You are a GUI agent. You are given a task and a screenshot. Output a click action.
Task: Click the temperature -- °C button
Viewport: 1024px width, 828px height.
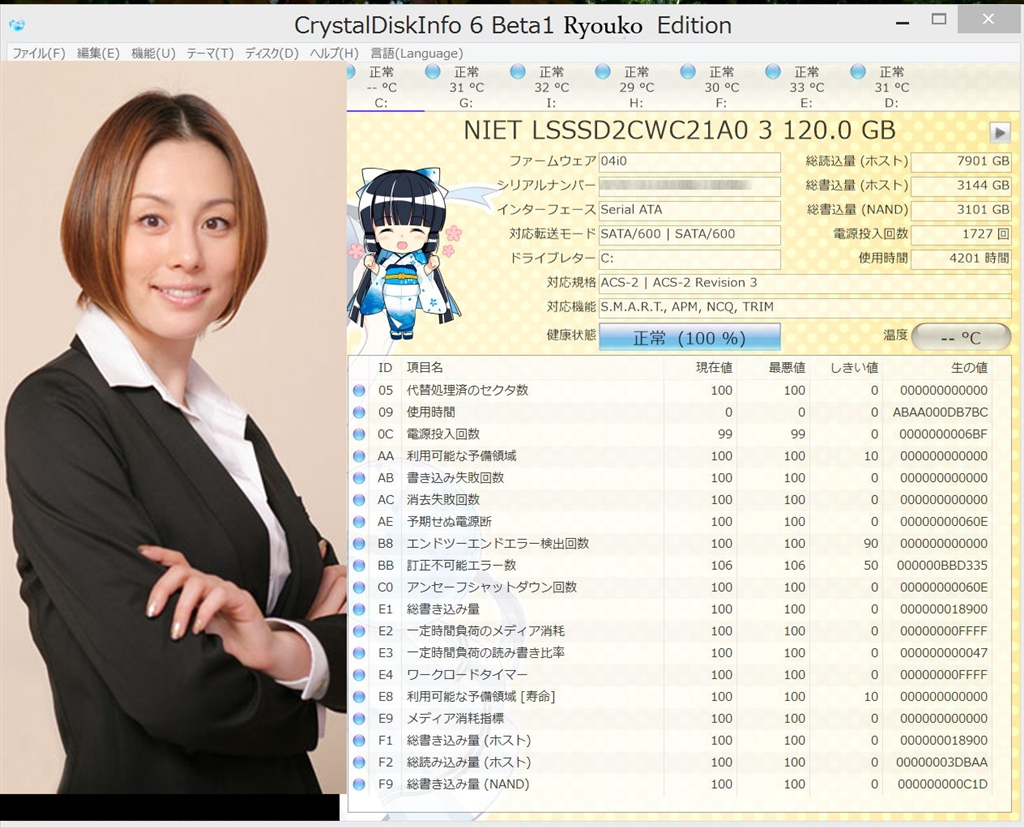pos(961,337)
